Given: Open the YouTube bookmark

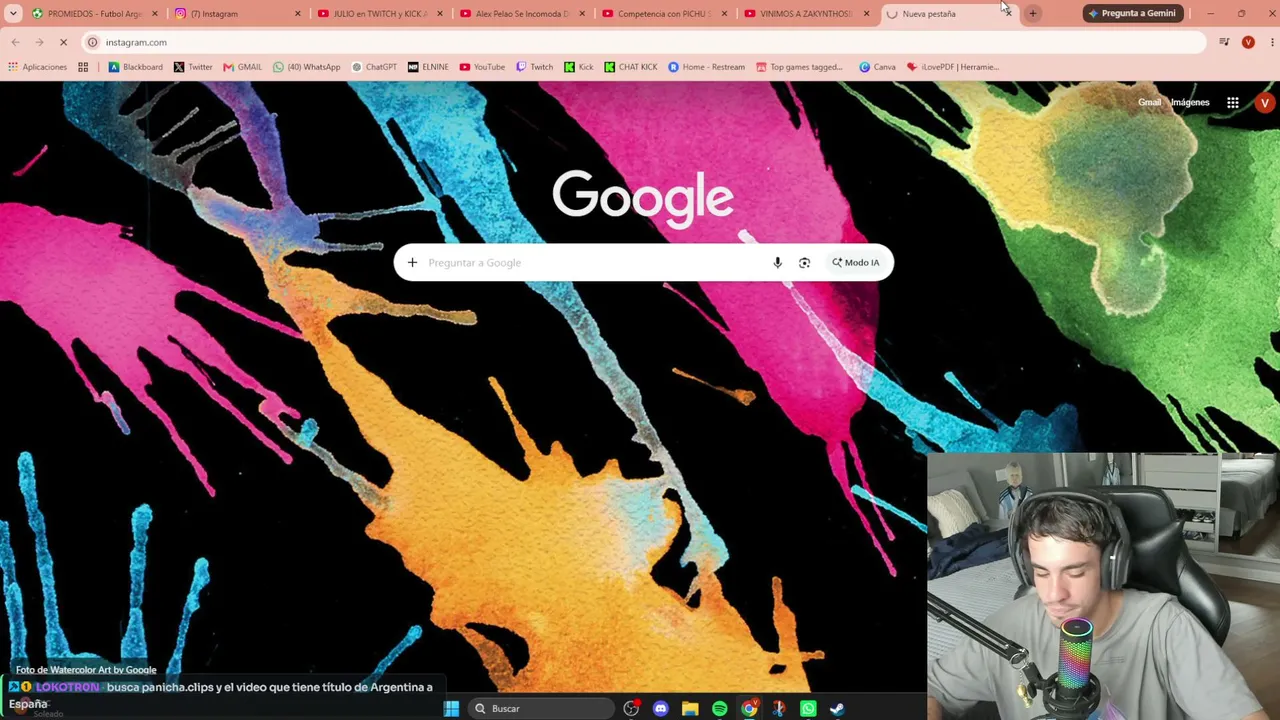Looking at the screenshot, I should [482, 67].
